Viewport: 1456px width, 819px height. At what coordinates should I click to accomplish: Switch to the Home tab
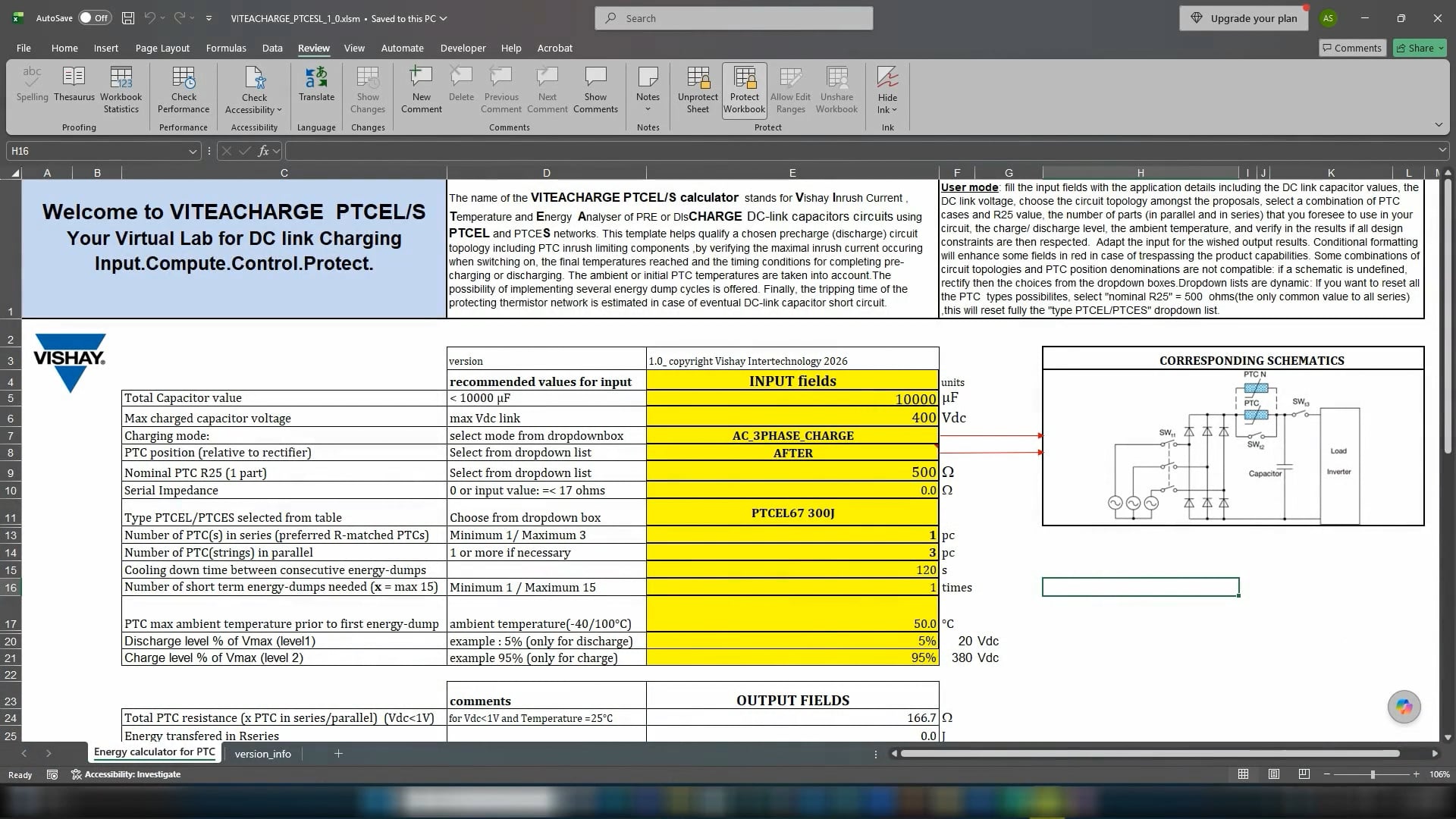coord(64,48)
